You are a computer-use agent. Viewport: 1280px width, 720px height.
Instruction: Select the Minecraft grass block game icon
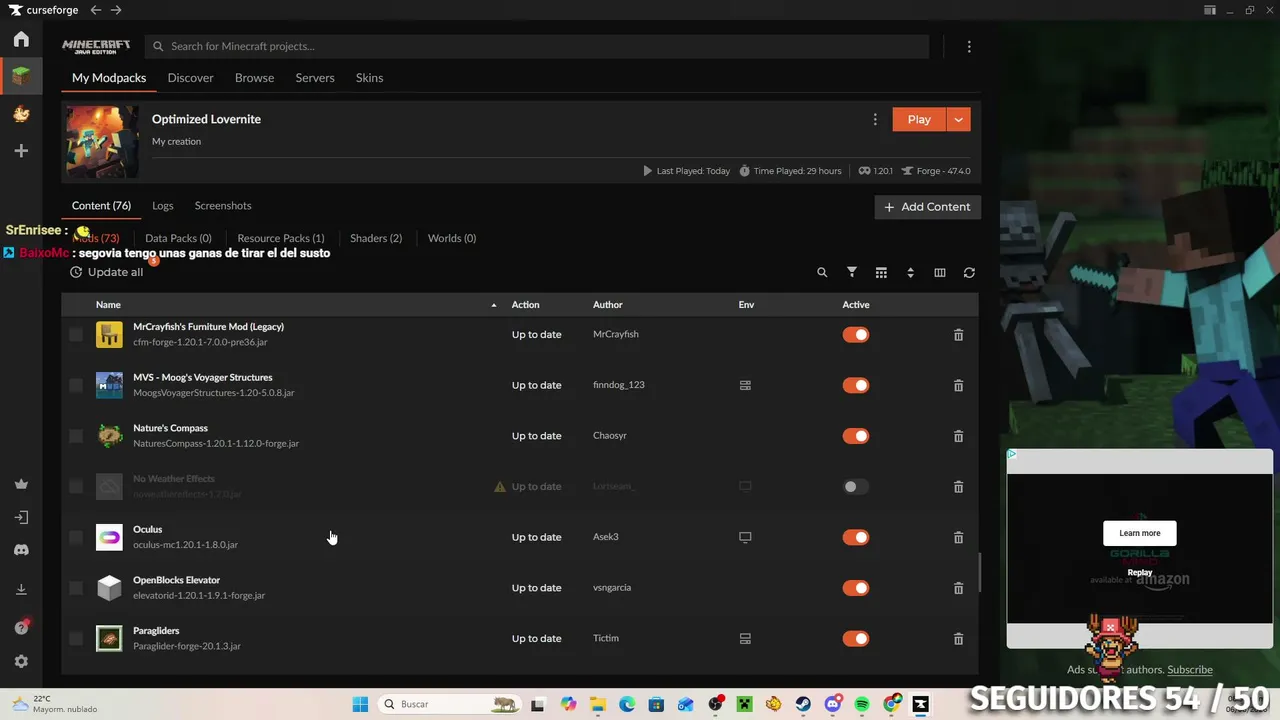[21, 76]
